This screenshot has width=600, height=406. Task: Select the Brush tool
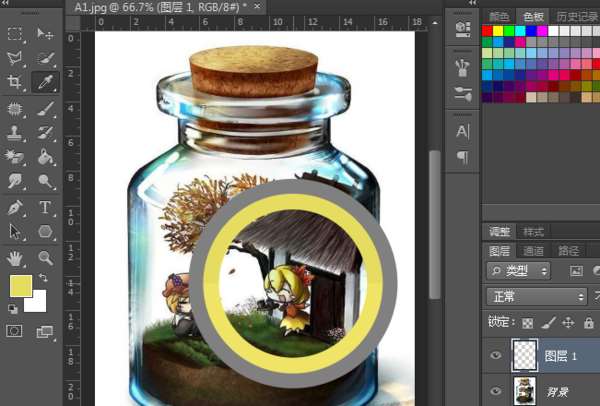[x=45, y=109]
